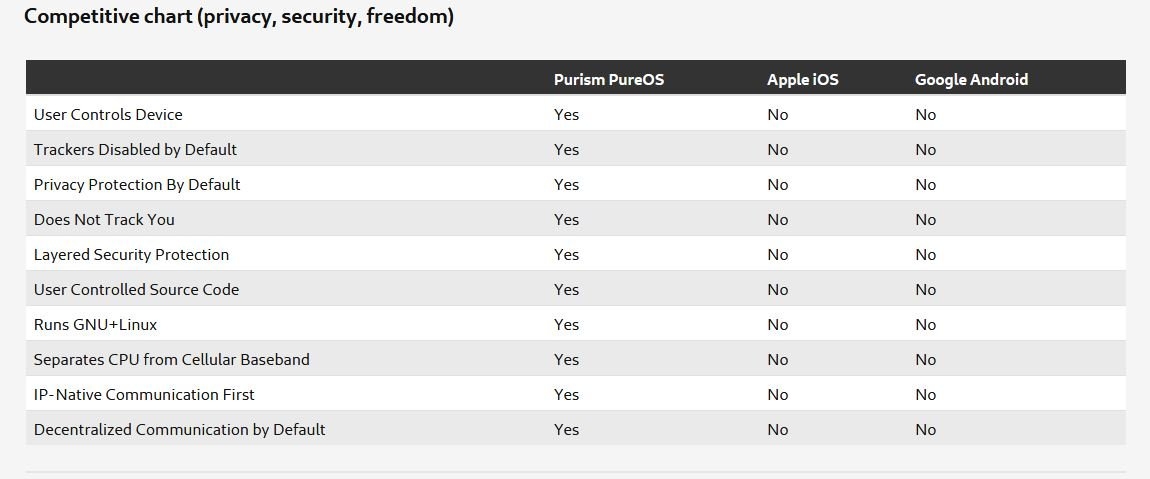
Task: Click PureOS "Yes" for Decentralized Communication row
Action: [566, 430]
